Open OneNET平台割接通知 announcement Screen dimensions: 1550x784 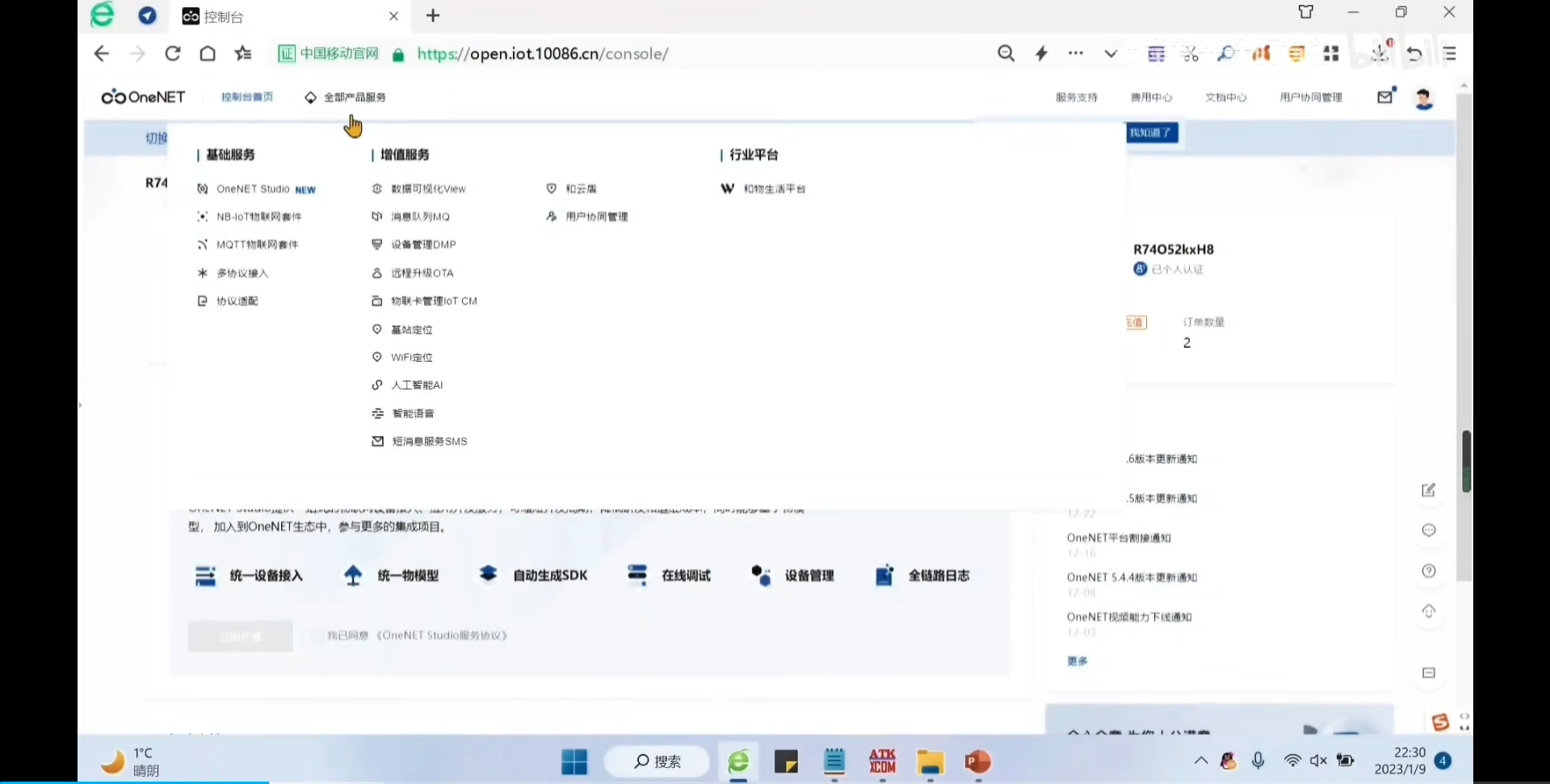1119,538
